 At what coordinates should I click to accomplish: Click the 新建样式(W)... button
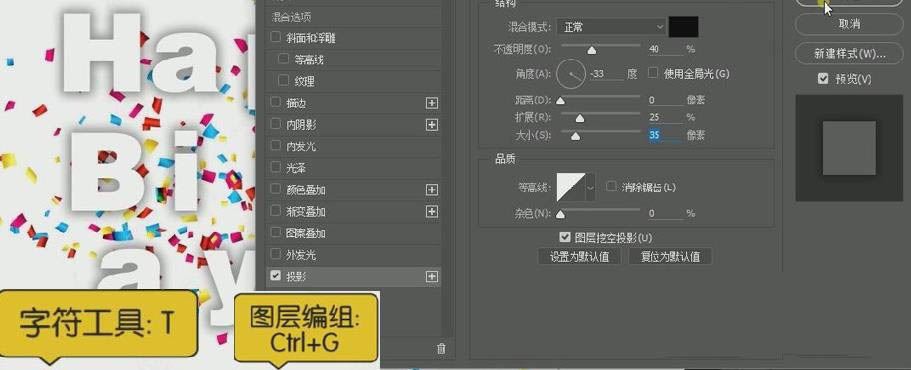pos(849,54)
